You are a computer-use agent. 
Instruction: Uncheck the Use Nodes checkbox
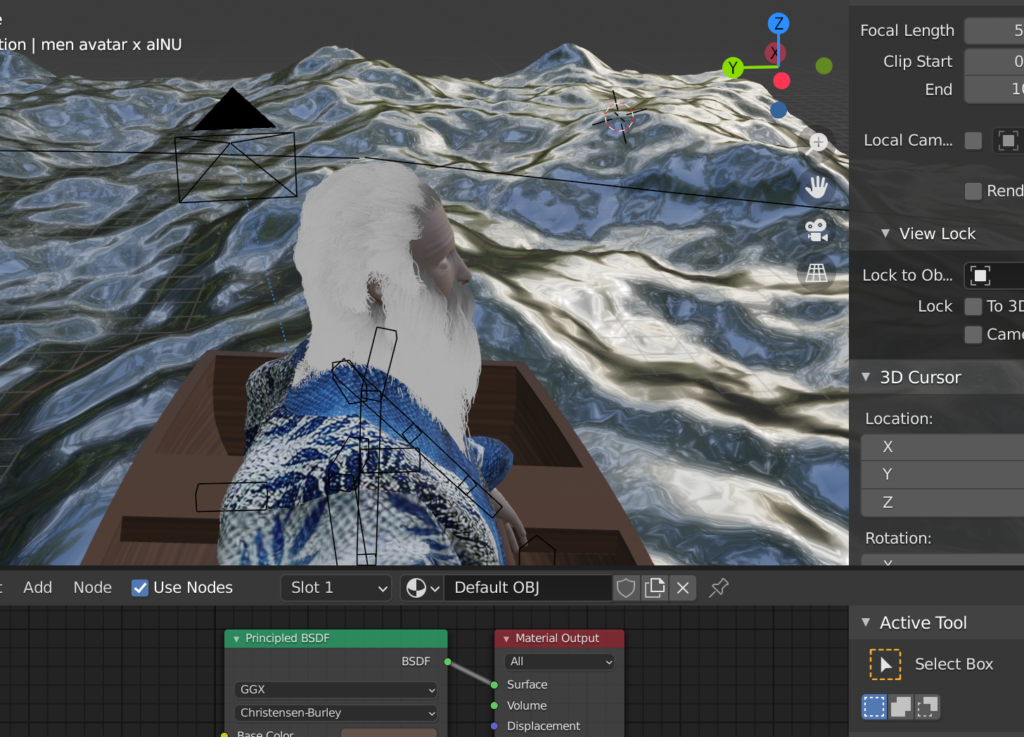[141, 588]
